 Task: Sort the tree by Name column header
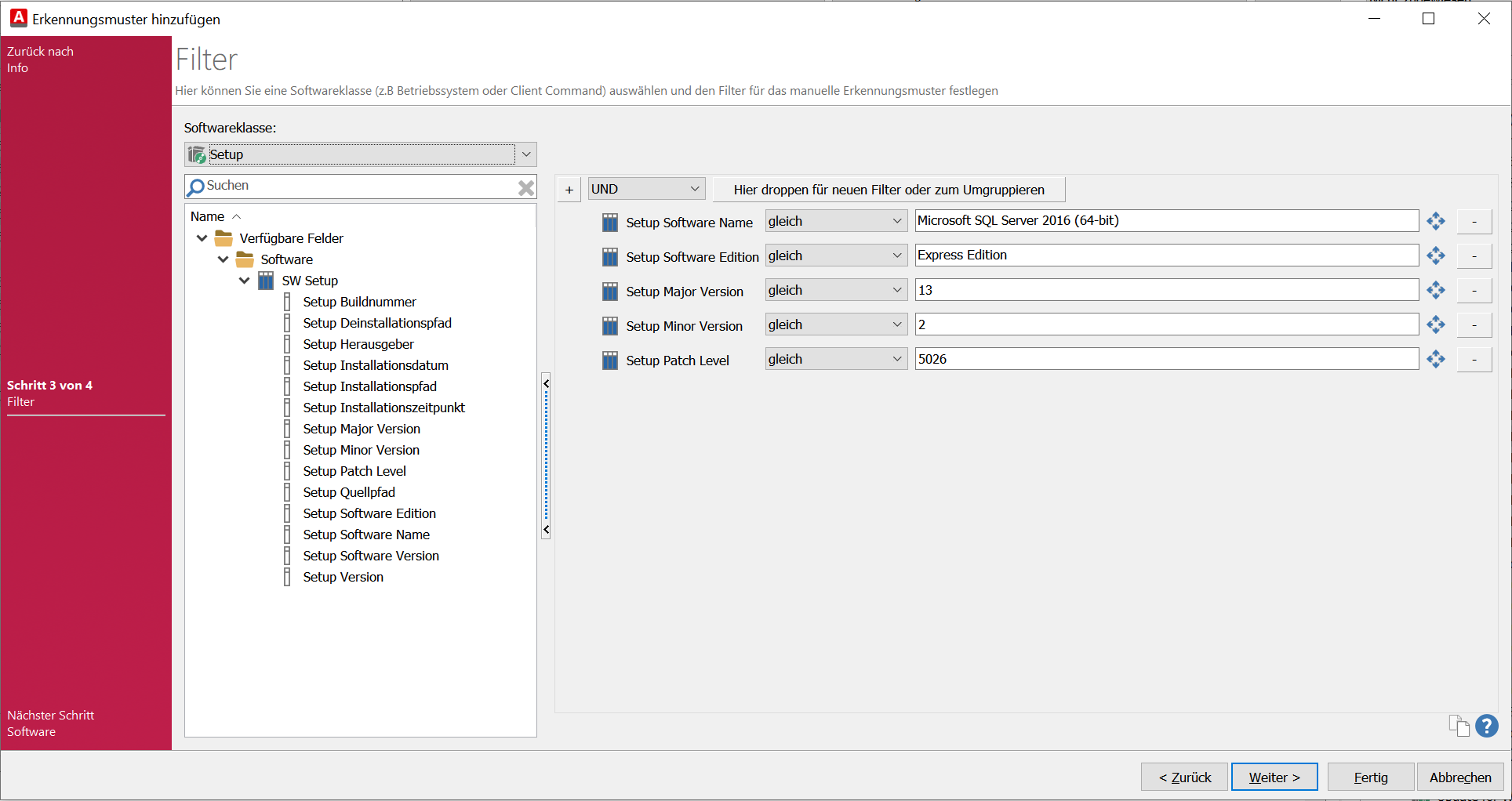[208, 216]
